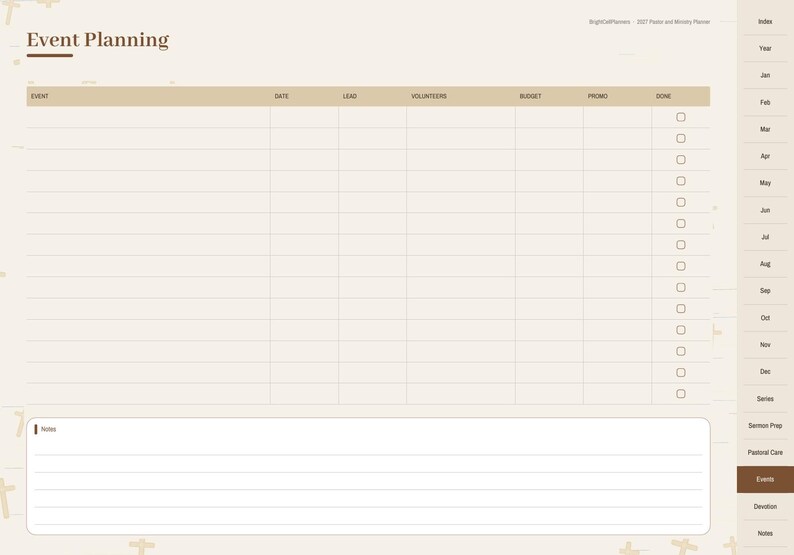Image resolution: width=794 pixels, height=555 pixels.
Task: Select the Mar tab in sidebar
Action: tap(765, 129)
